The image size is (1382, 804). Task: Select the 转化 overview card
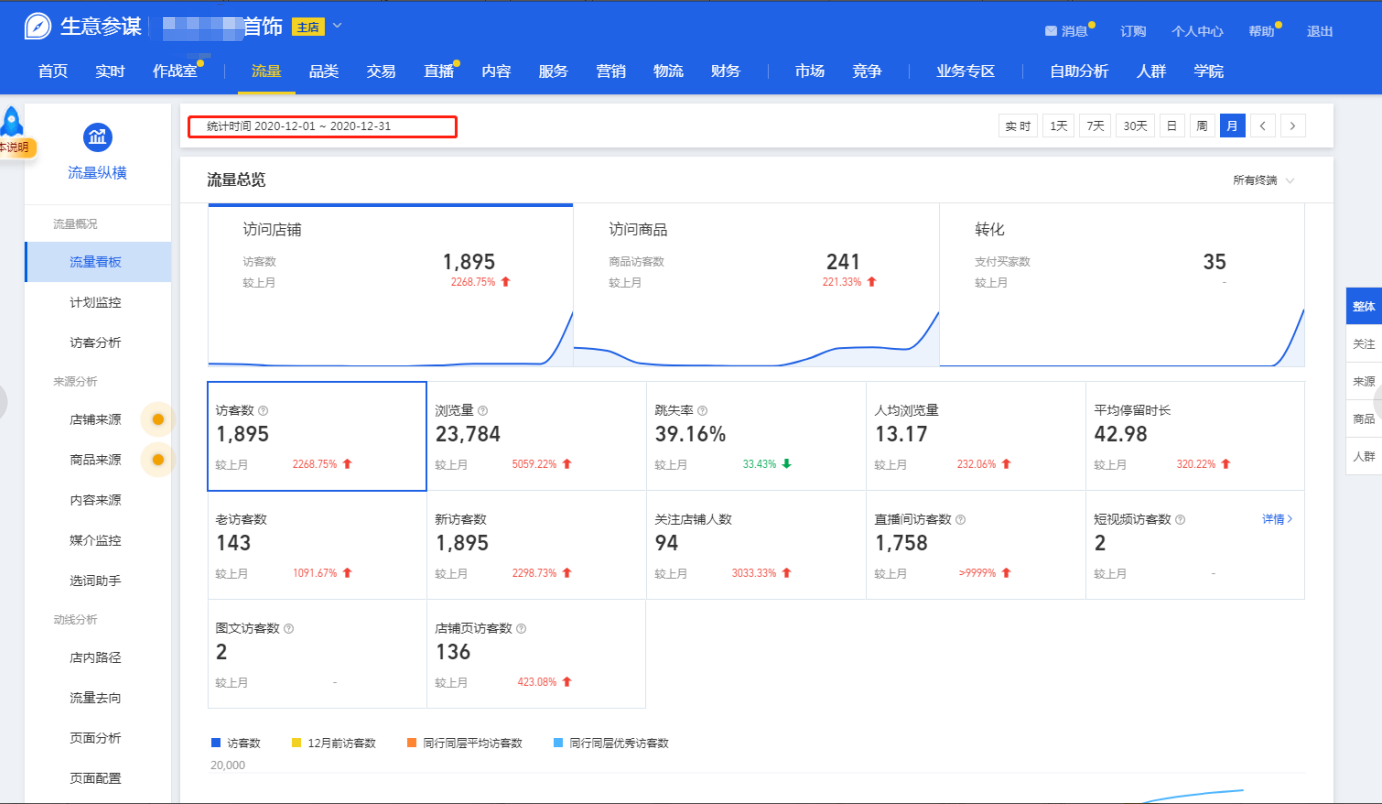coord(1122,285)
